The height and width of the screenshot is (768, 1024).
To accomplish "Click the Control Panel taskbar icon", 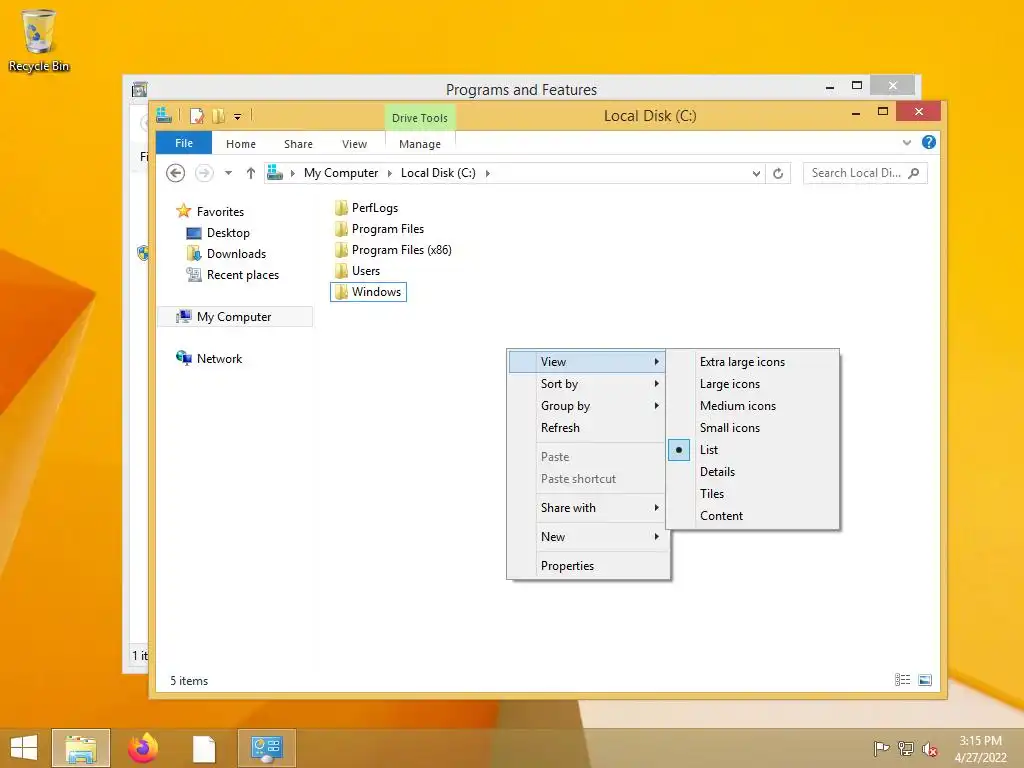I will pyautogui.click(x=266, y=748).
